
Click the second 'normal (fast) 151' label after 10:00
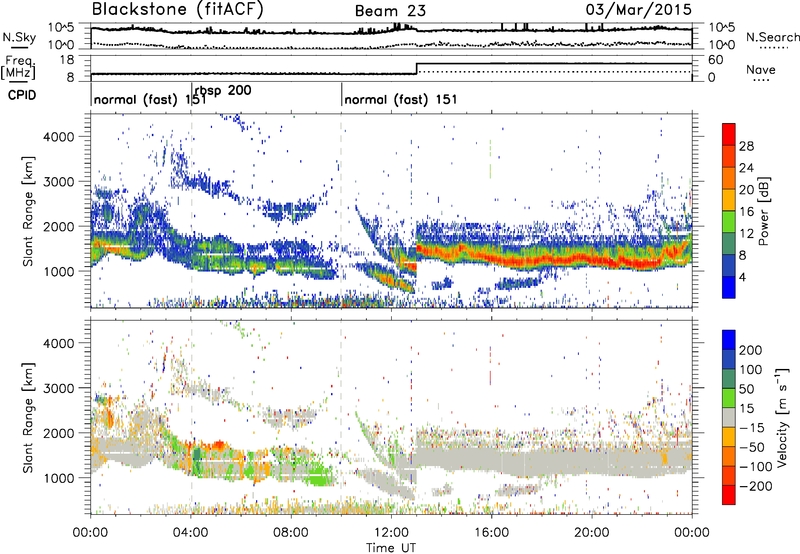[401, 99]
